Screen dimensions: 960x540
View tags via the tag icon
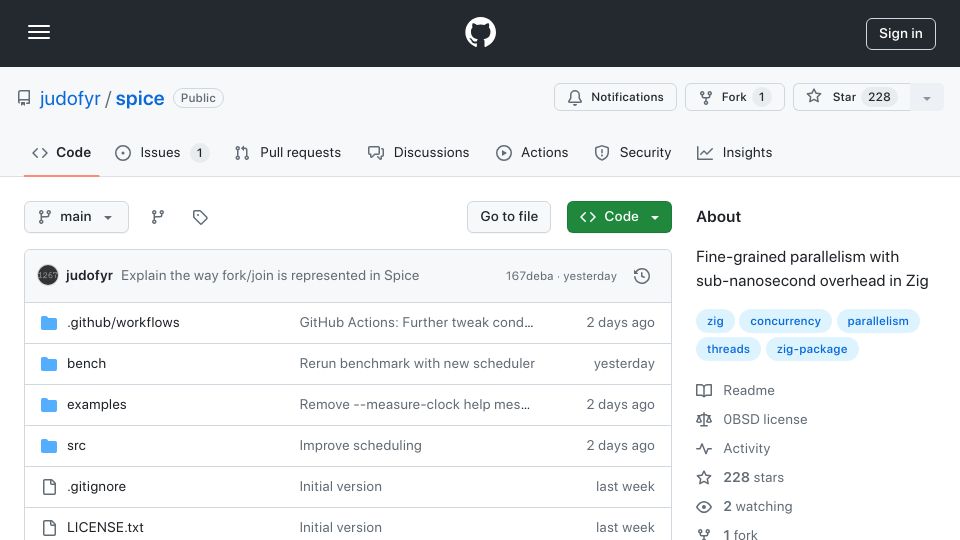(x=200, y=217)
